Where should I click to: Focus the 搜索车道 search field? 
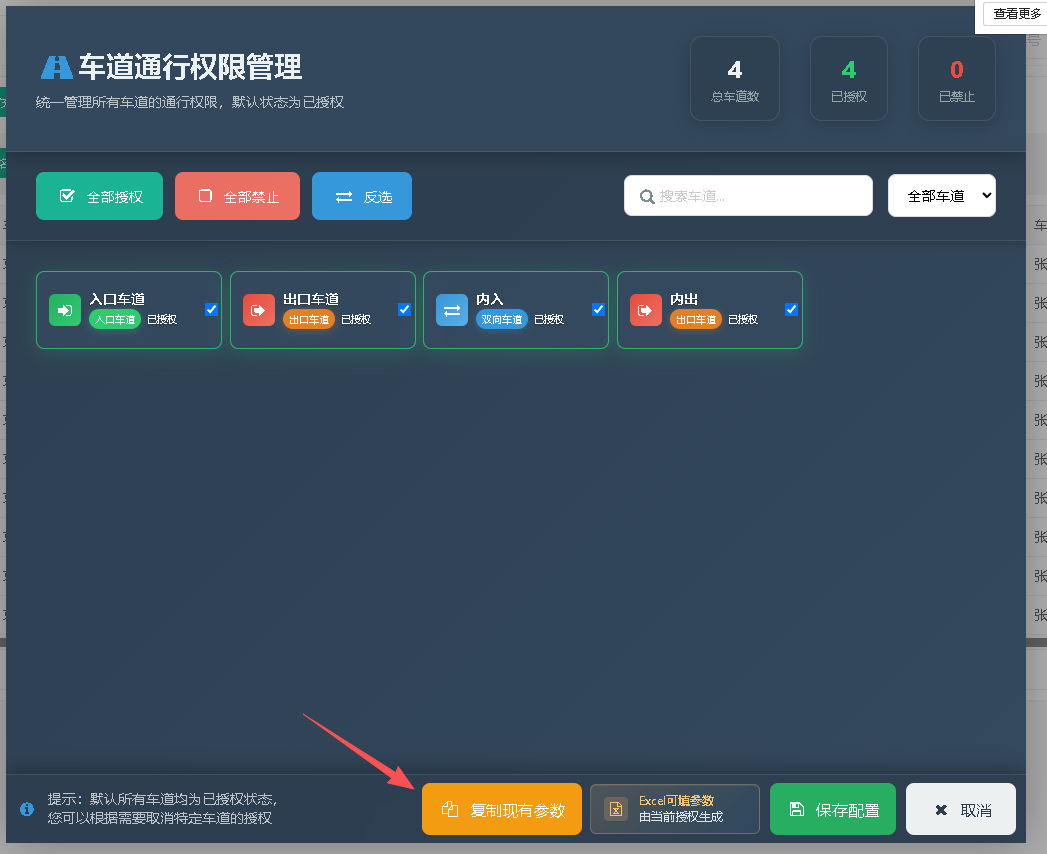[x=748, y=196]
